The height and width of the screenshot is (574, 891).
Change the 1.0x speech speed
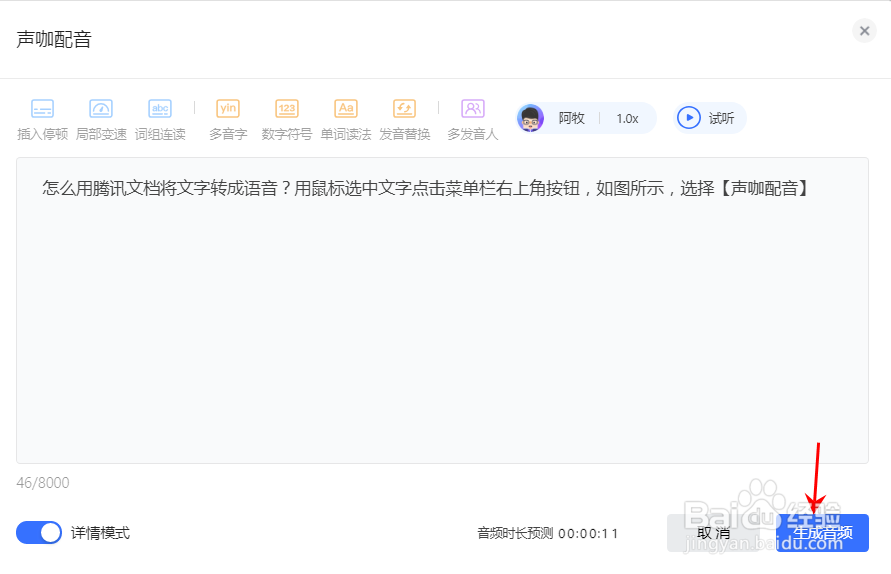pos(627,119)
